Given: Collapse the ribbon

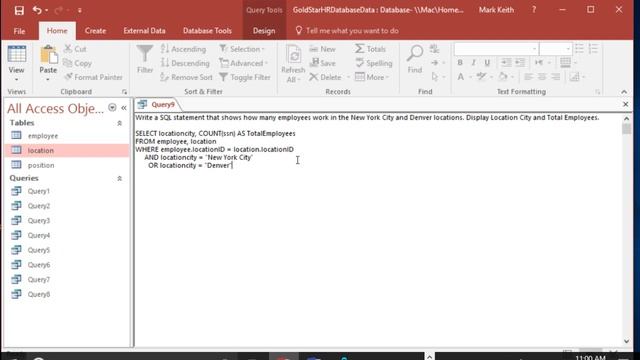Looking at the screenshot, I should (x=624, y=92).
